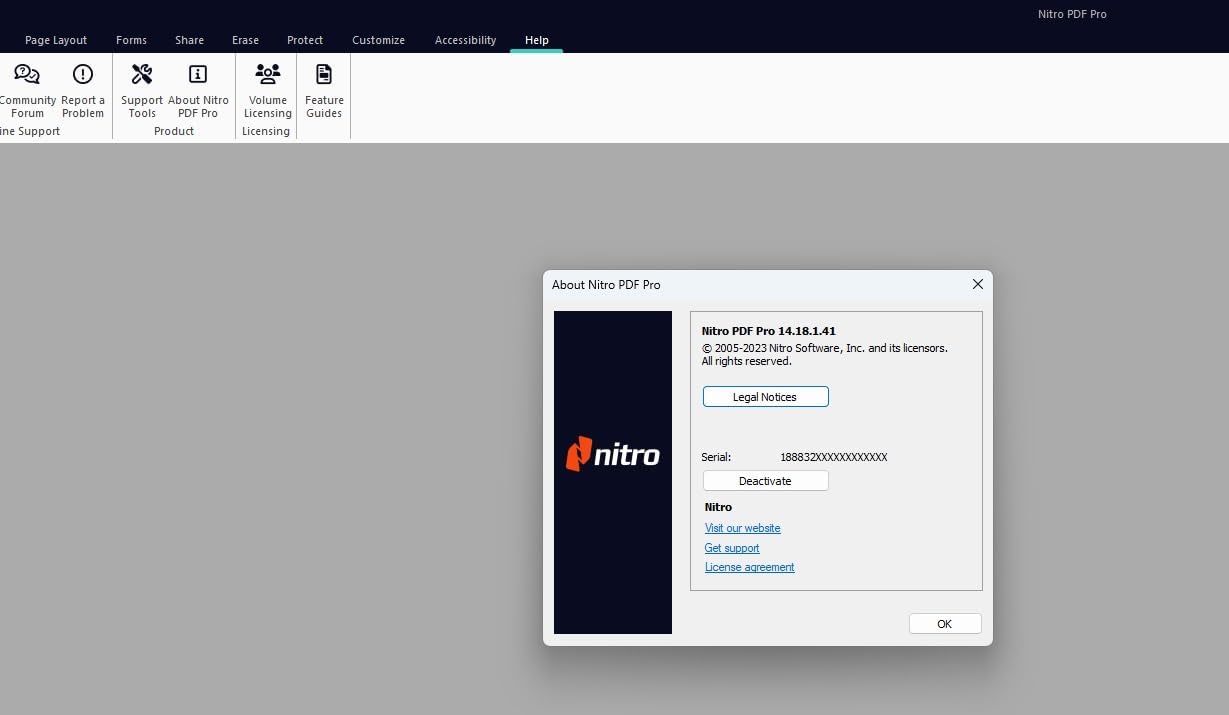The image size is (1229, 715).
Task: Open the Feature Guides
Action: [x=323, y=88]
